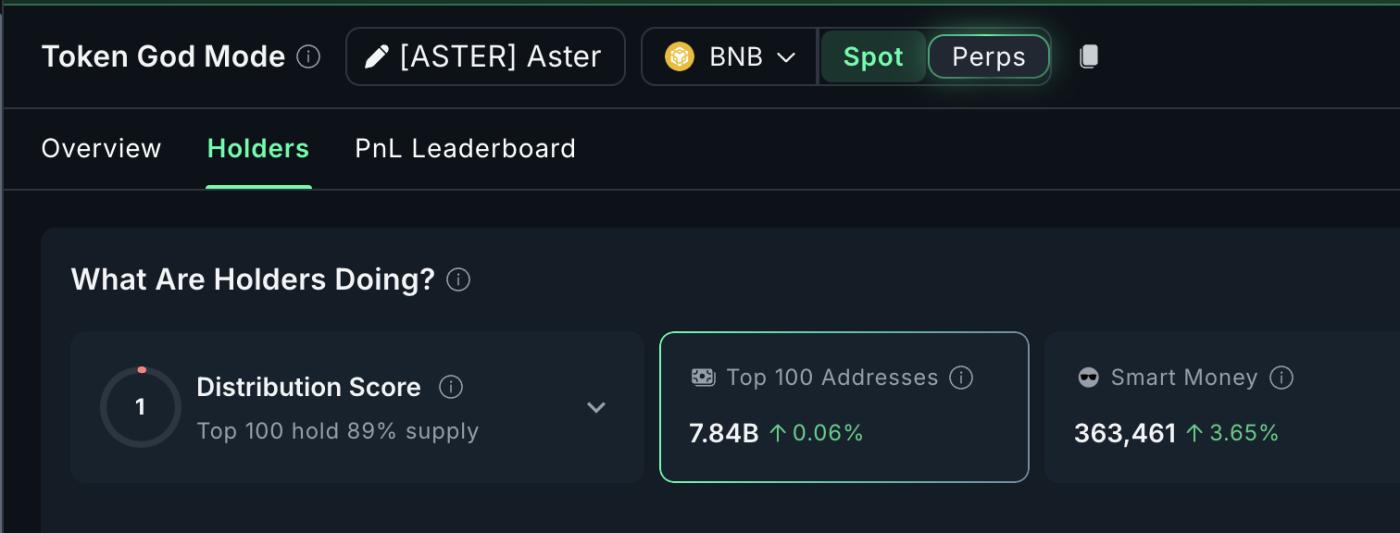Screen dimensions: 1400x533
Task: Click info icon next to What Are Holders Doing
Action: click(x=458, y=280)
